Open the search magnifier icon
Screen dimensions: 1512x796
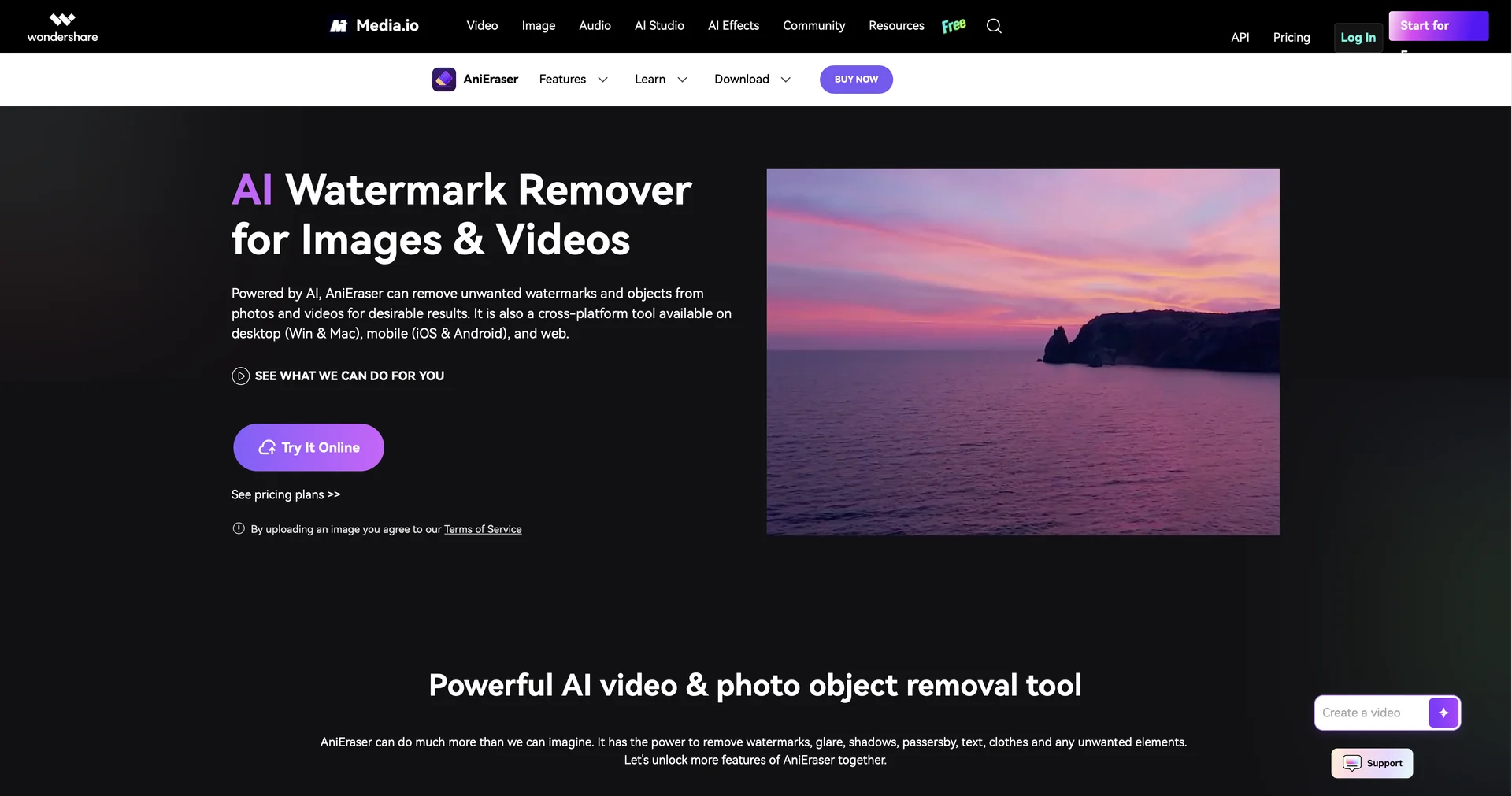(994, 26)
